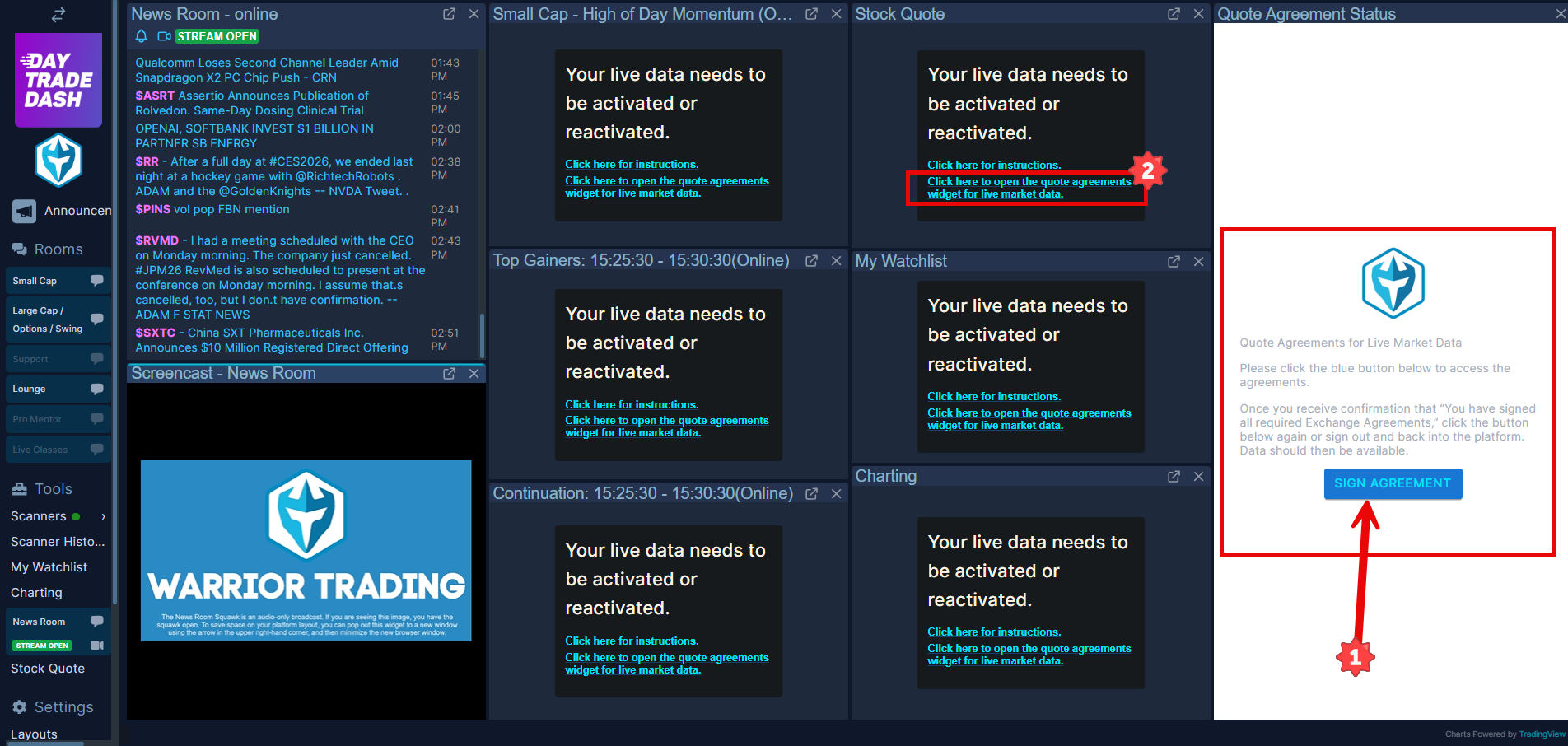The width and height of the screenshot is (1568, 746).
Task: Click the chat bubble icon for Large Cap room
Action: tap(96, 319)
